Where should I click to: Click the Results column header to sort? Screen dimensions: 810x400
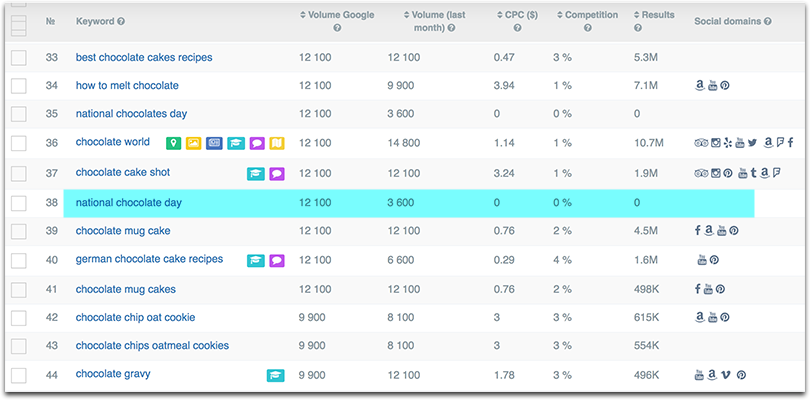click(x=654, y=15)
